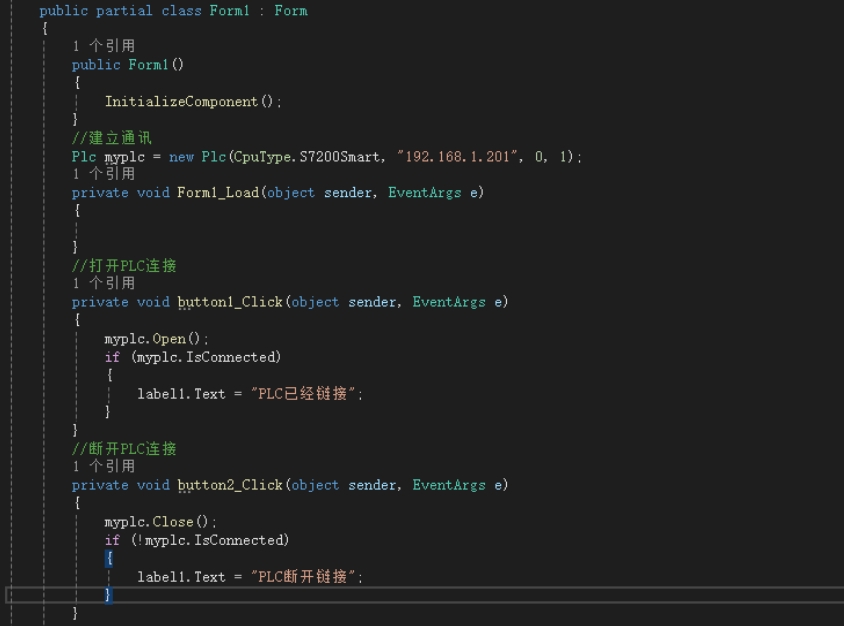This screenshot has height=626, width=844.
Task: Click the myplc variable declaration name
Action: (124, 157)
